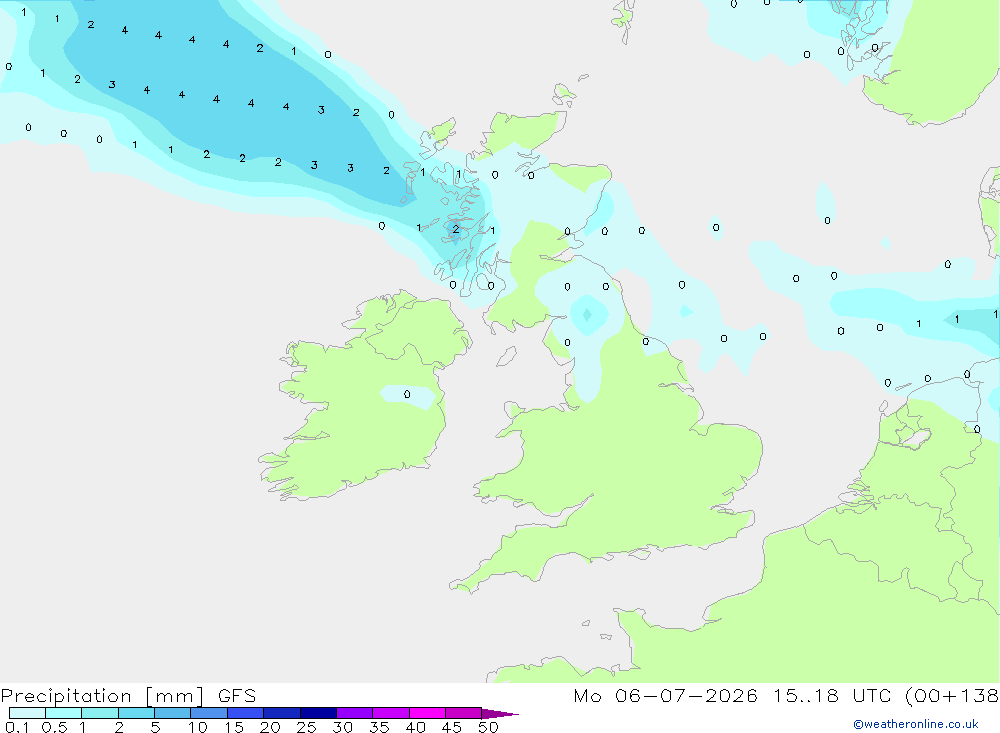Click the 25–30 mm navy legend swatch
Screen dimensions: 1000x733
tap(318, 713)
